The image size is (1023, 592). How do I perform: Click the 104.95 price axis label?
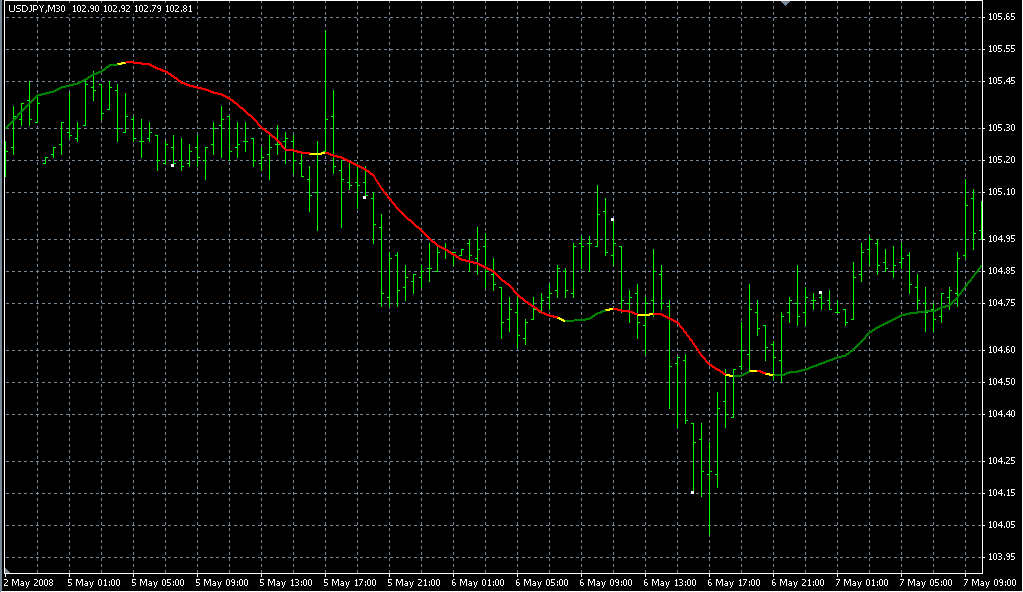point(1001,239)
